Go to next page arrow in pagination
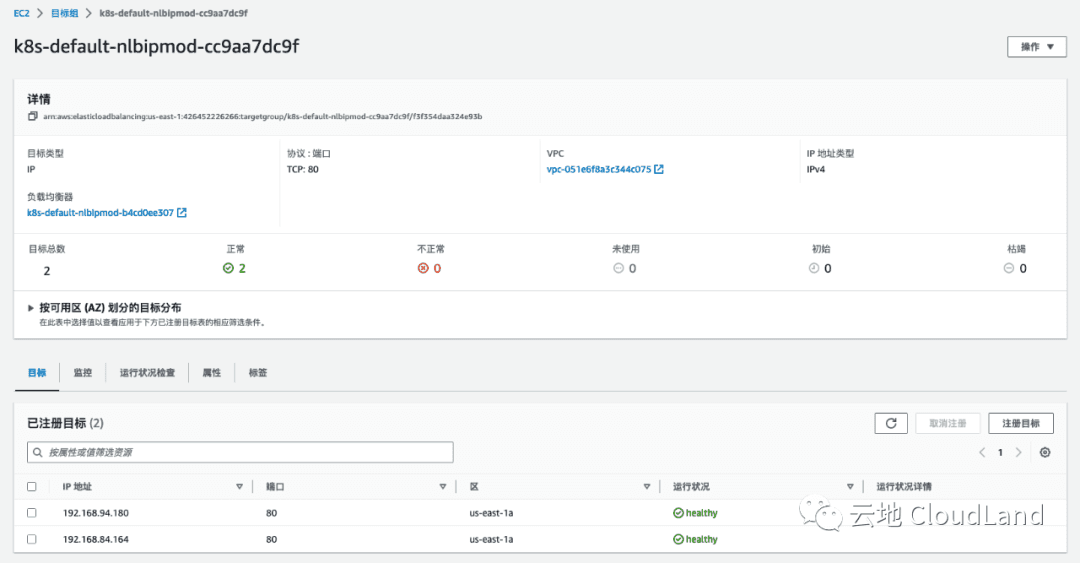 (1019, 452)
